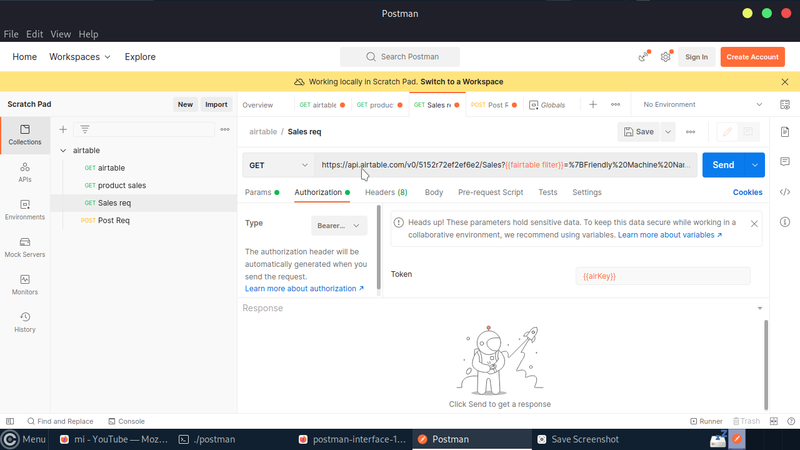Click the Create Account button
This screenshot has width=800, height=450.
pos(753,57)
